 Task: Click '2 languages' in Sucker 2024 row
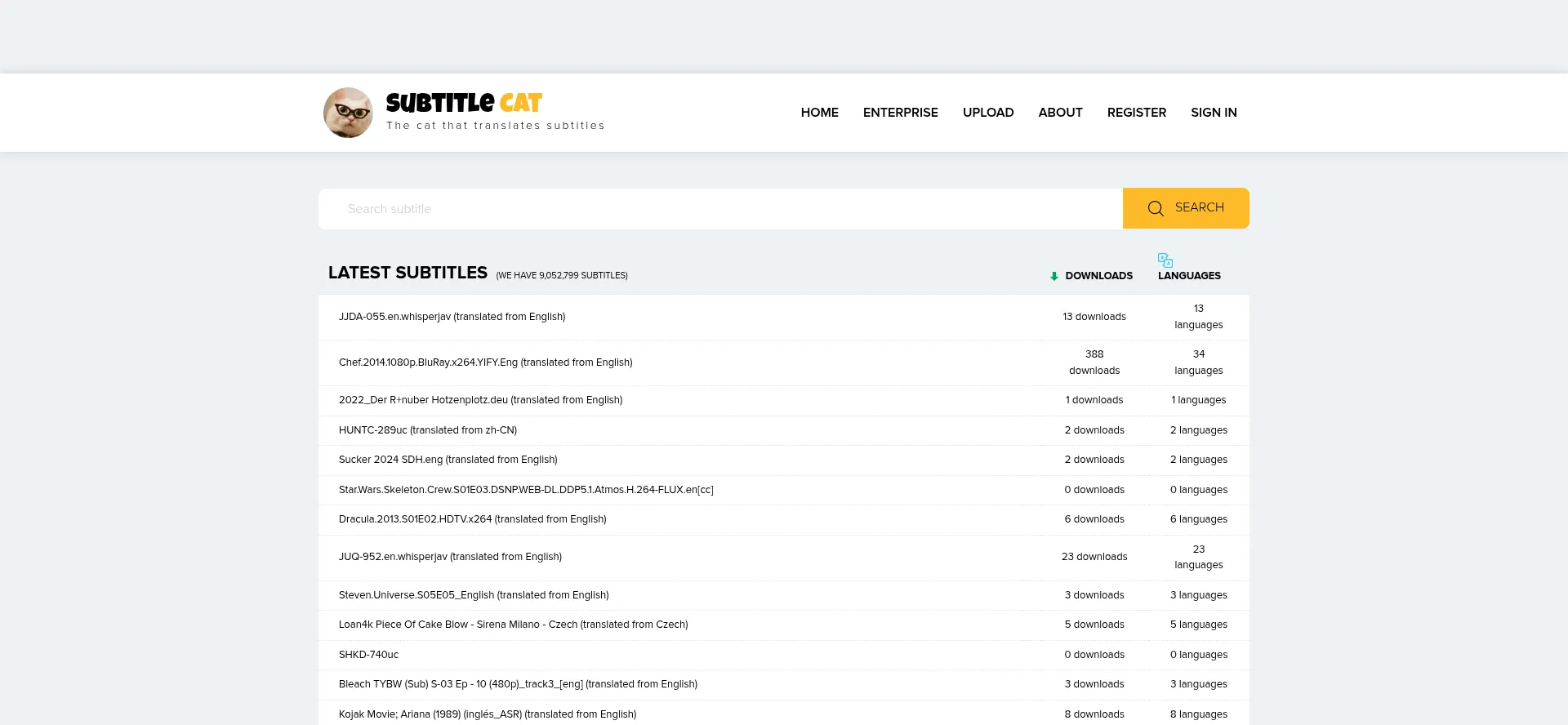pos(1199,460)
